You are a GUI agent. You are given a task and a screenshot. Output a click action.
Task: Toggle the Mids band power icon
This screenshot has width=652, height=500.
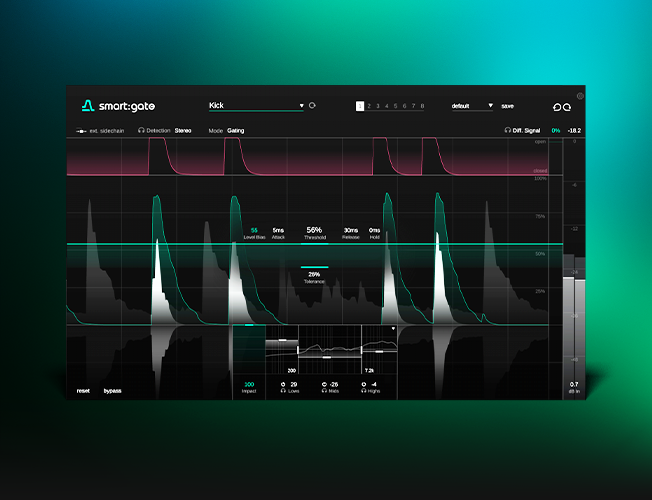[x=324, y=384]
